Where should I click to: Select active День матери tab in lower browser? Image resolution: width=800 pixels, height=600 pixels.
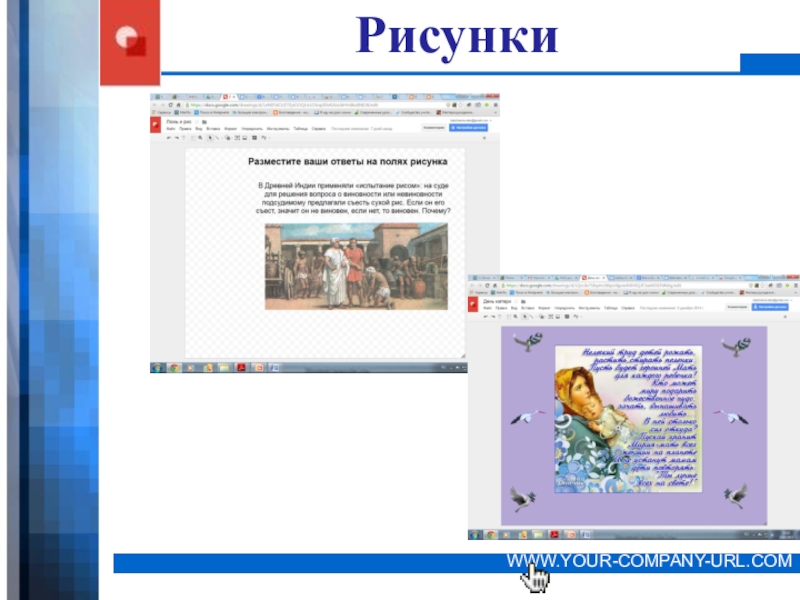[x=593, y=278]
